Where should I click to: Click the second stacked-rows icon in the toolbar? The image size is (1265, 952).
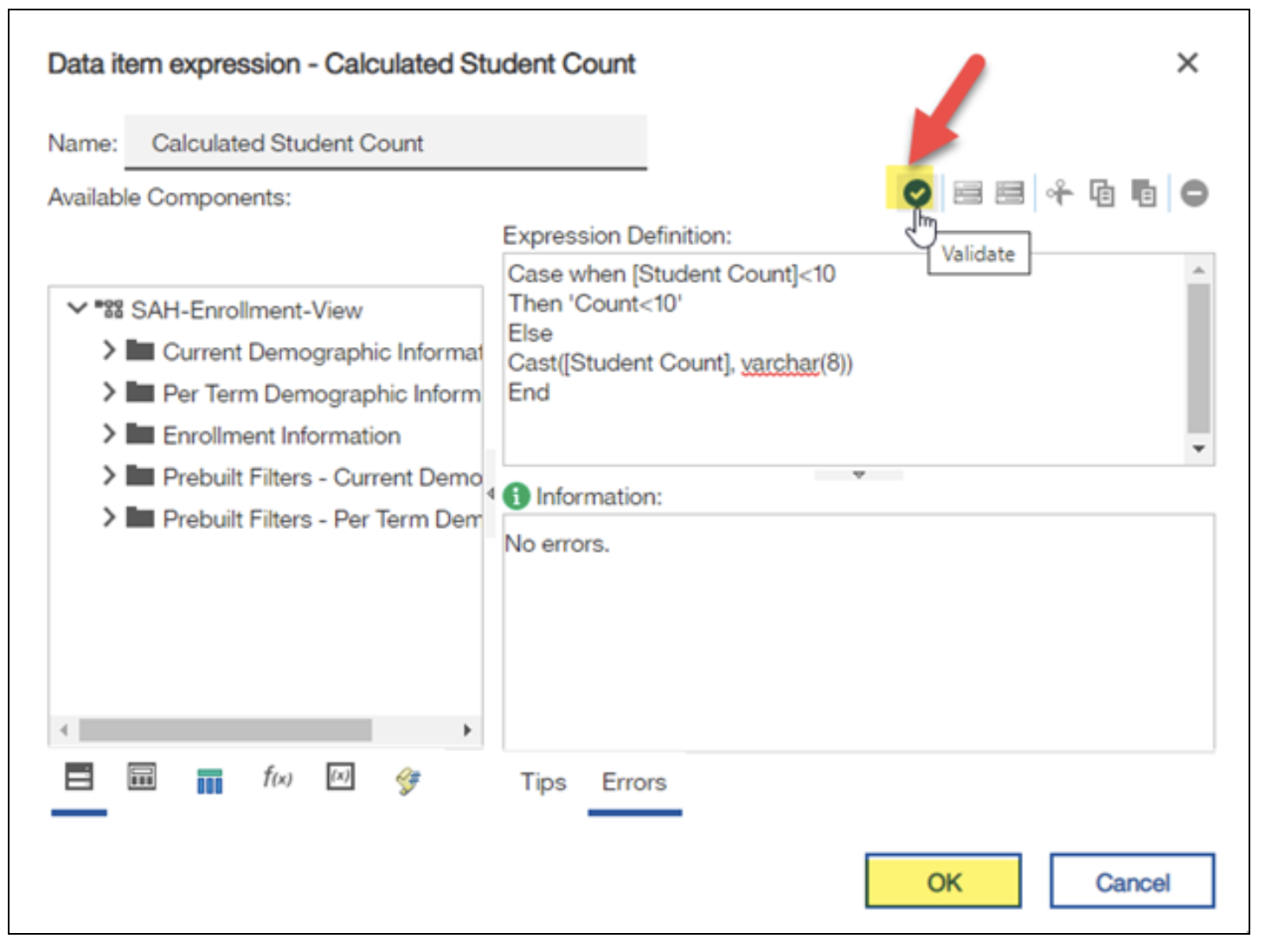point(1009,192)
